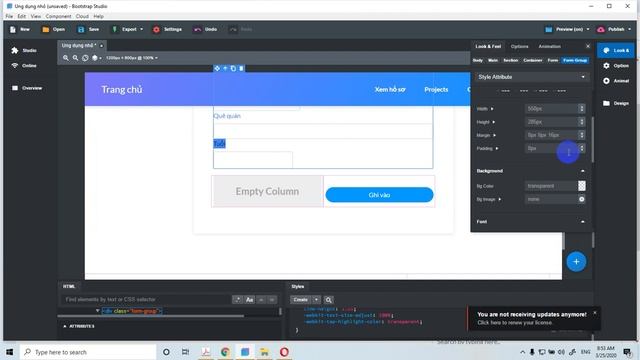Open the Studio panel in left sidebar
The width and height of the screenshot is (640, 360).
tap(24, 50)
